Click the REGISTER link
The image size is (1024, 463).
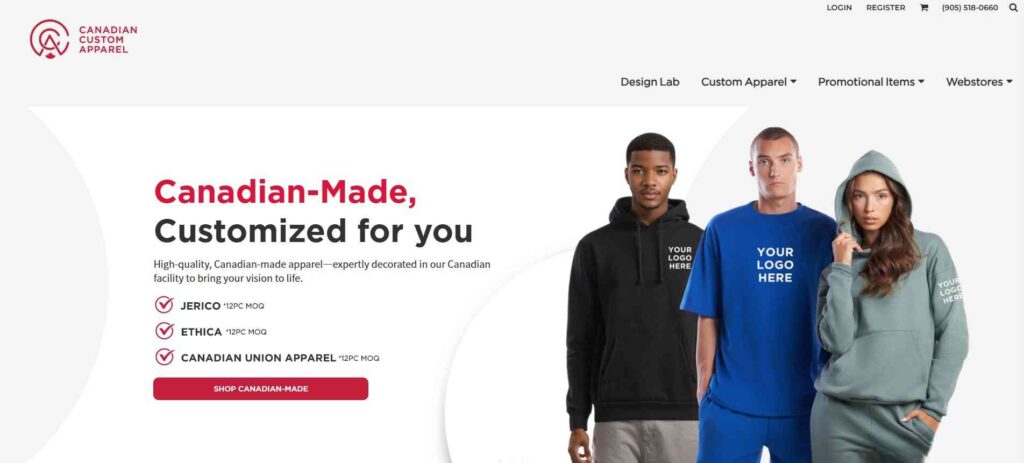886,8
